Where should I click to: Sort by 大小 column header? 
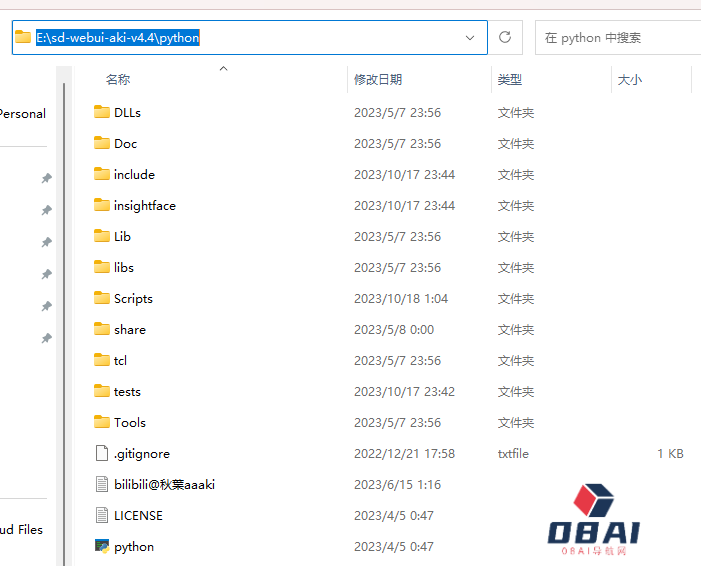[630, 80]
